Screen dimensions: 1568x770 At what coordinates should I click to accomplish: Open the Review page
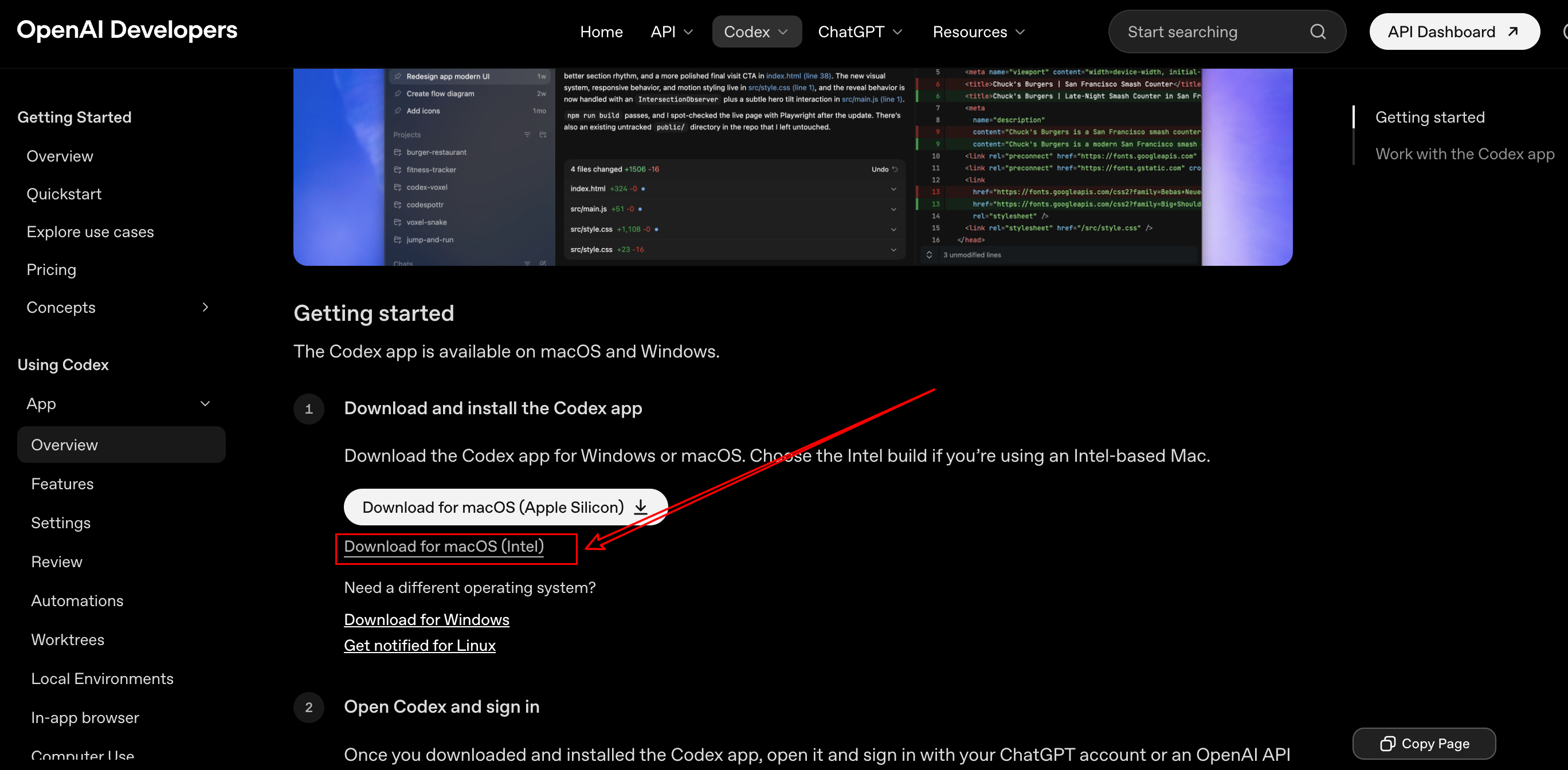57,562
